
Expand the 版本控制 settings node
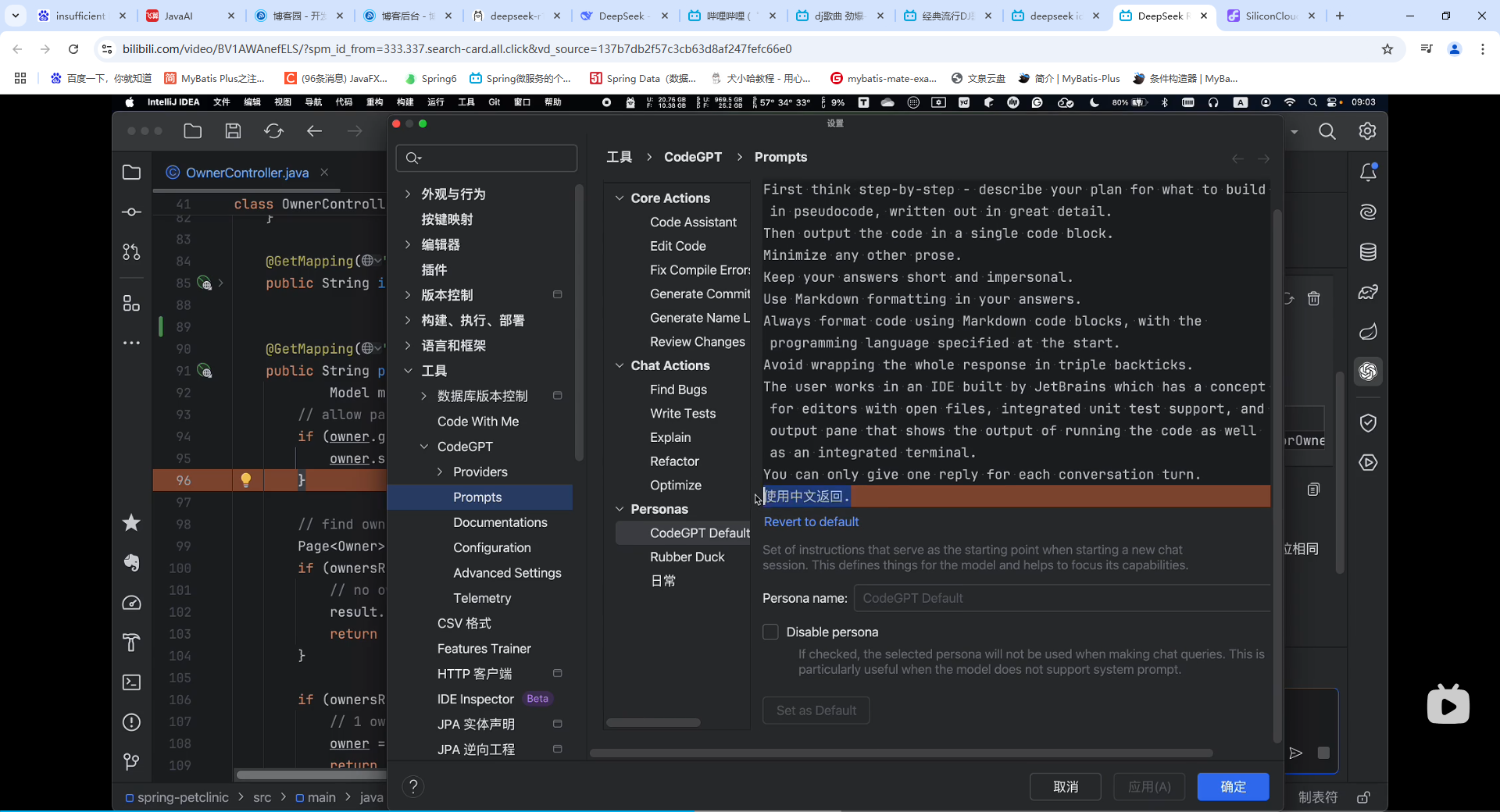pyautogui.click(x=408, y=295)
